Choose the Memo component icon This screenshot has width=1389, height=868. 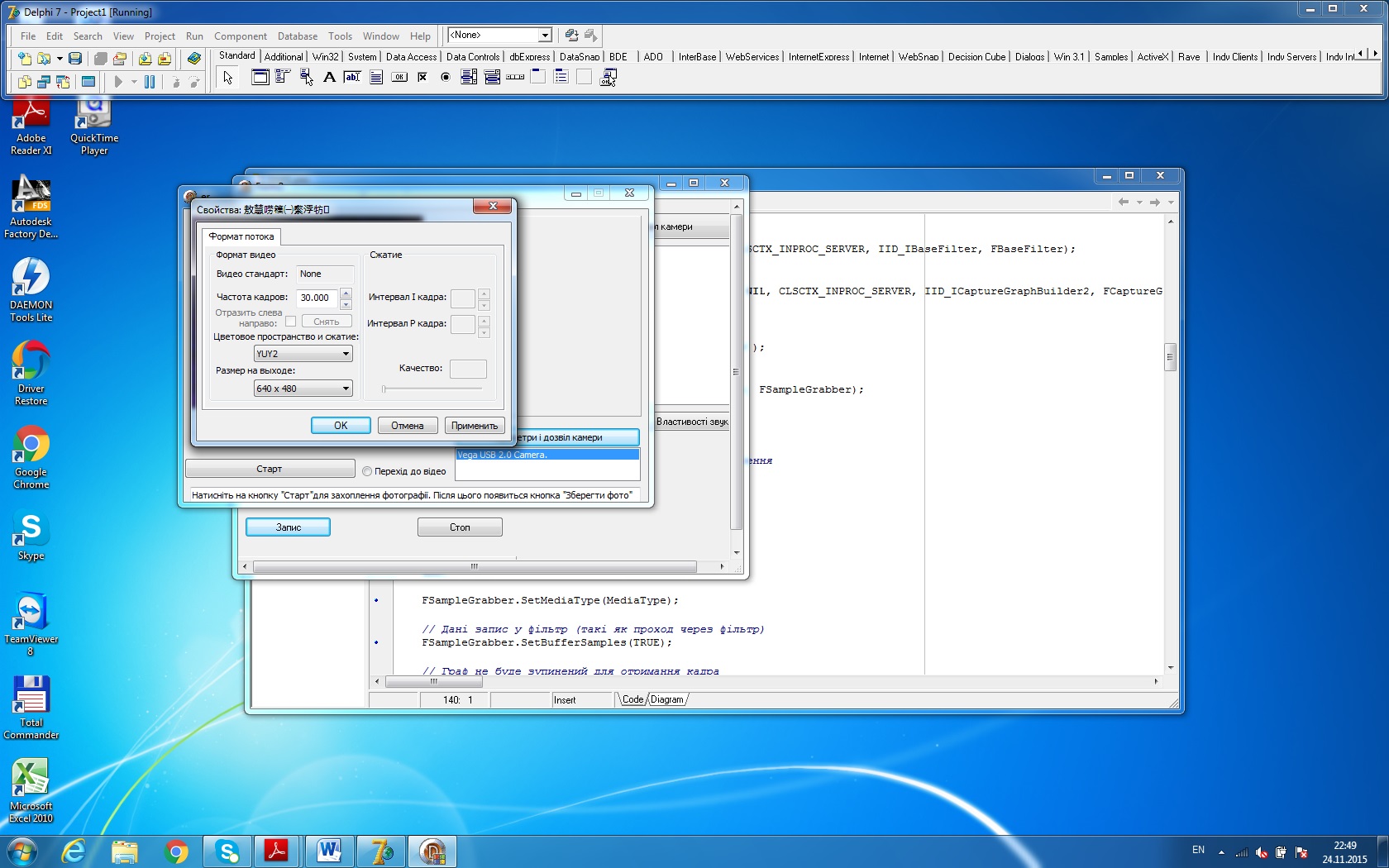[x=376, y=78]
